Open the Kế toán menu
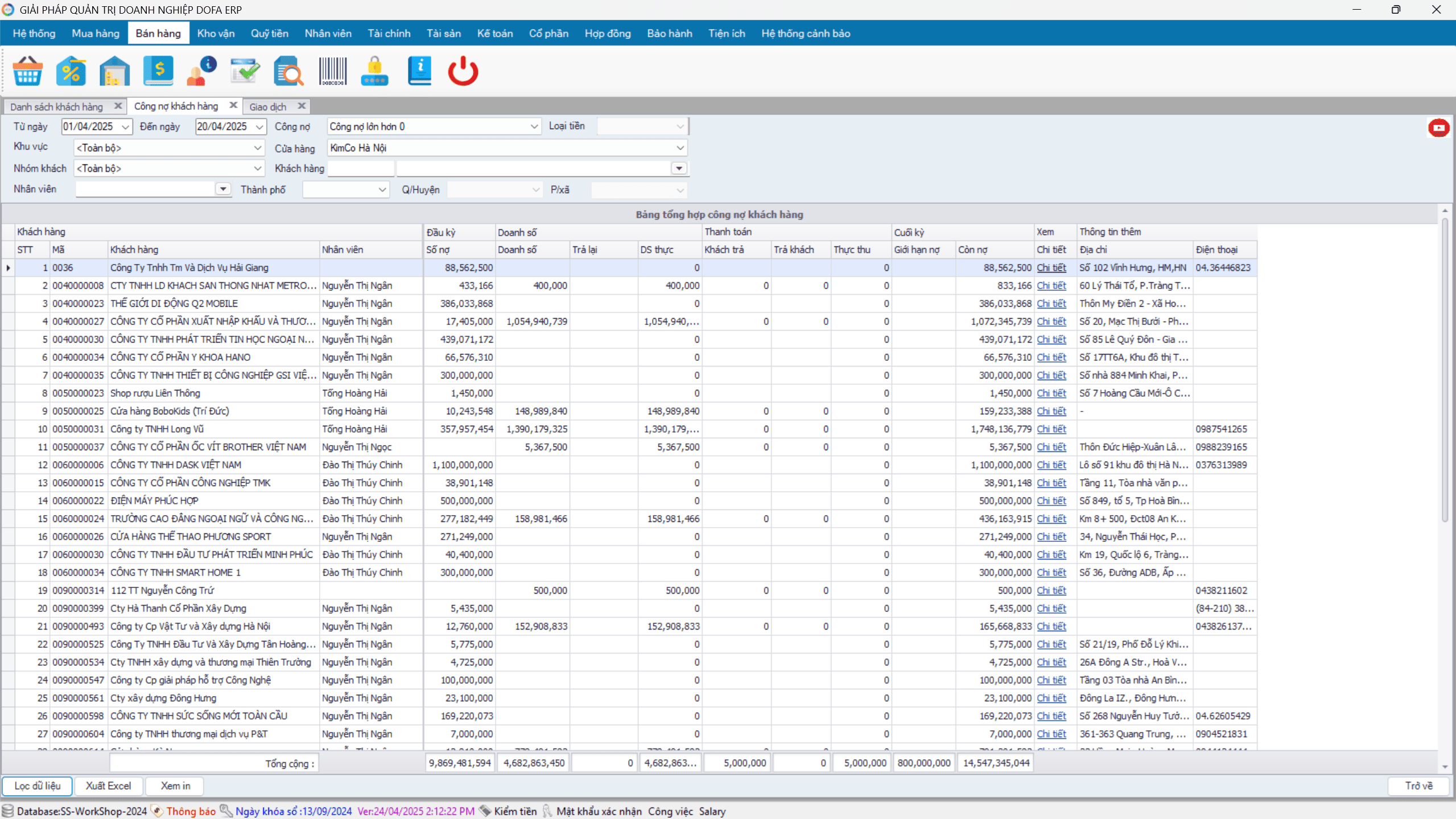 pyautogui.click(x=495, y=33)
